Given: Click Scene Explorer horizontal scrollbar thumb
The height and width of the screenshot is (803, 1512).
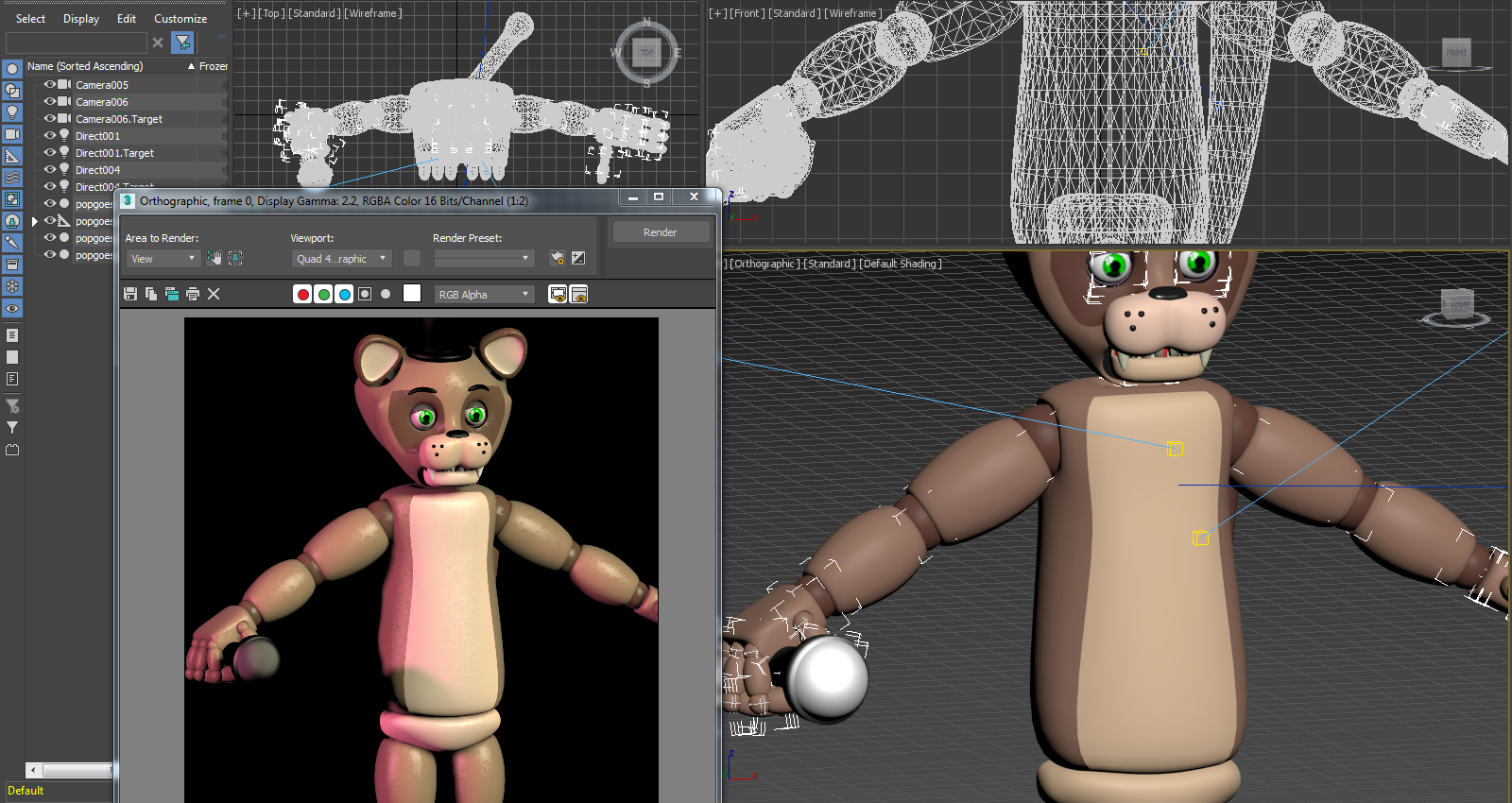Looking at the screenshot, I should (77, 770).
